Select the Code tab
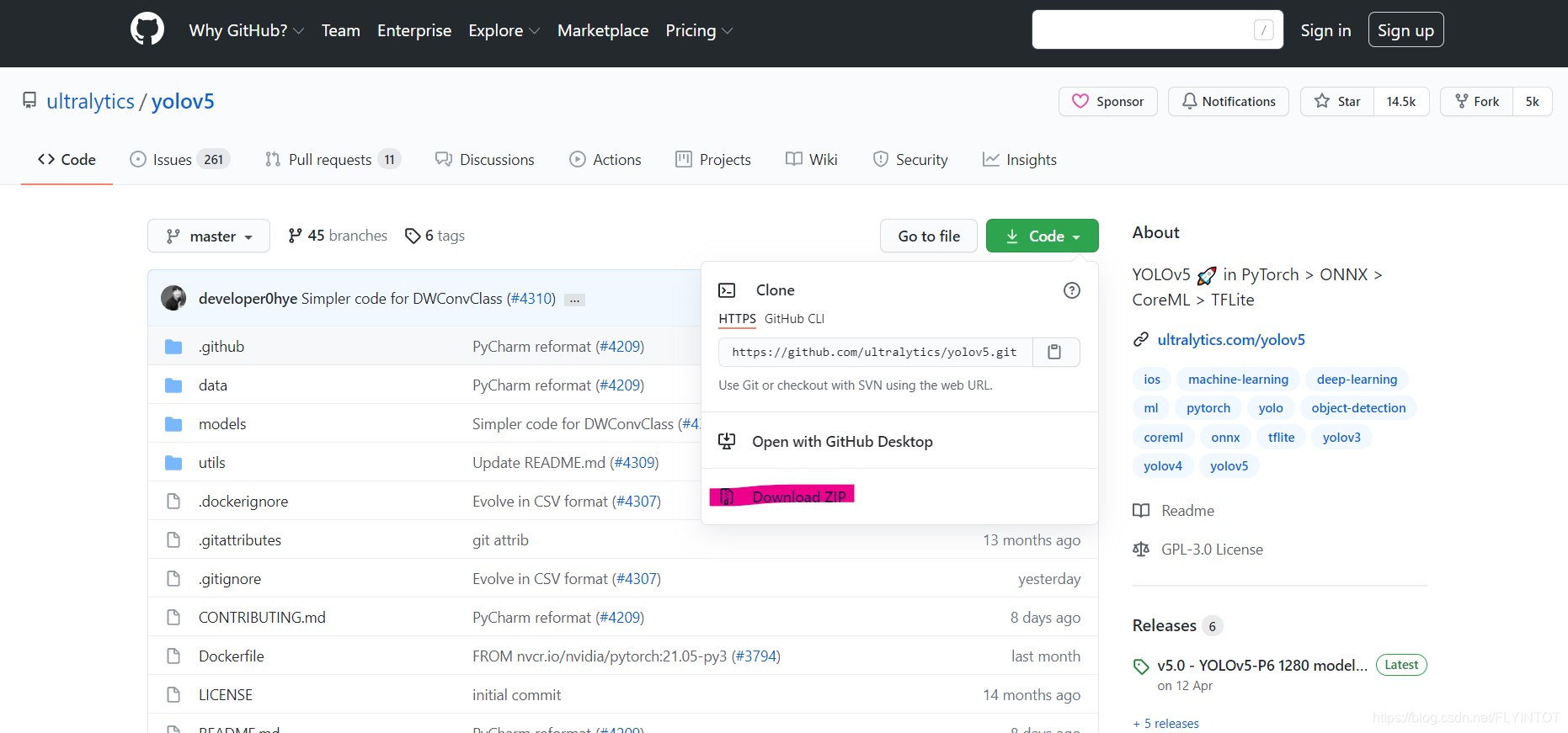 pos(67,159)
